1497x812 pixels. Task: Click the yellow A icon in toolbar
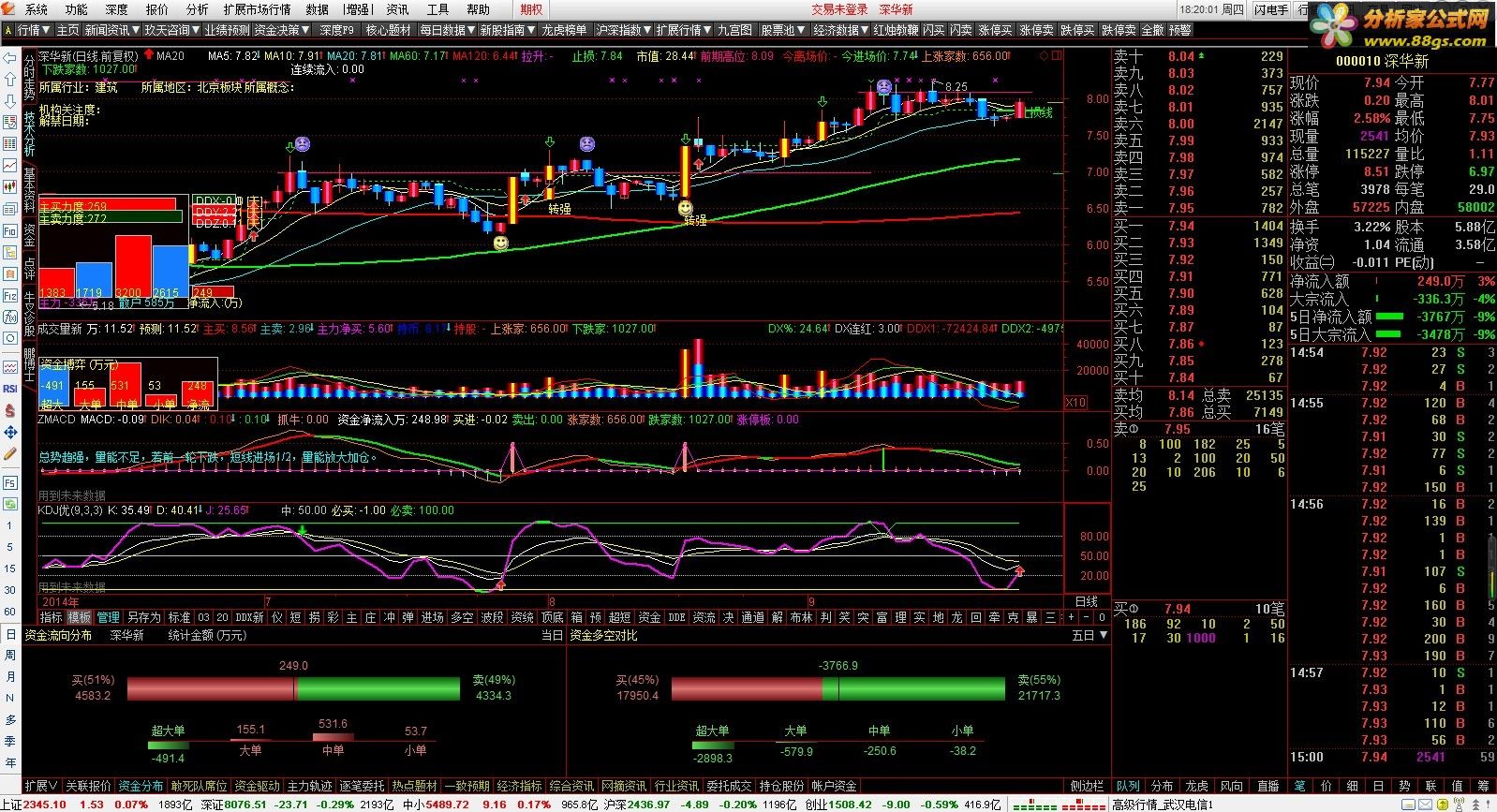pos(8,30)
